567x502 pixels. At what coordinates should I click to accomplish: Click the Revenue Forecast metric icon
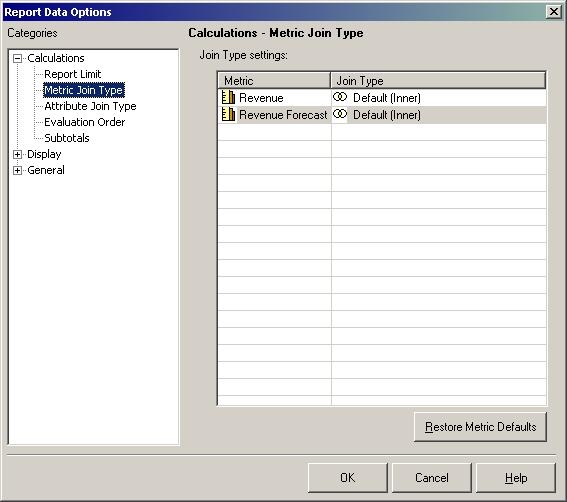point(228,114)
